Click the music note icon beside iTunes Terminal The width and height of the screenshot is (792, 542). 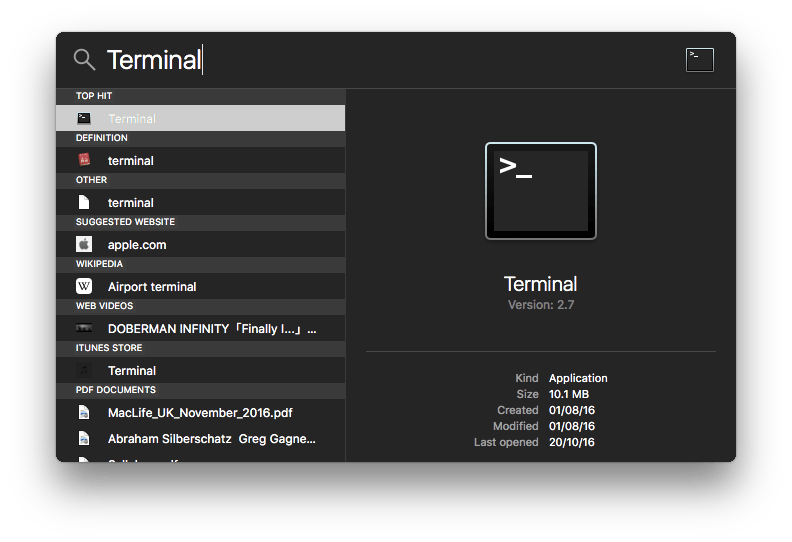(84, 370)
